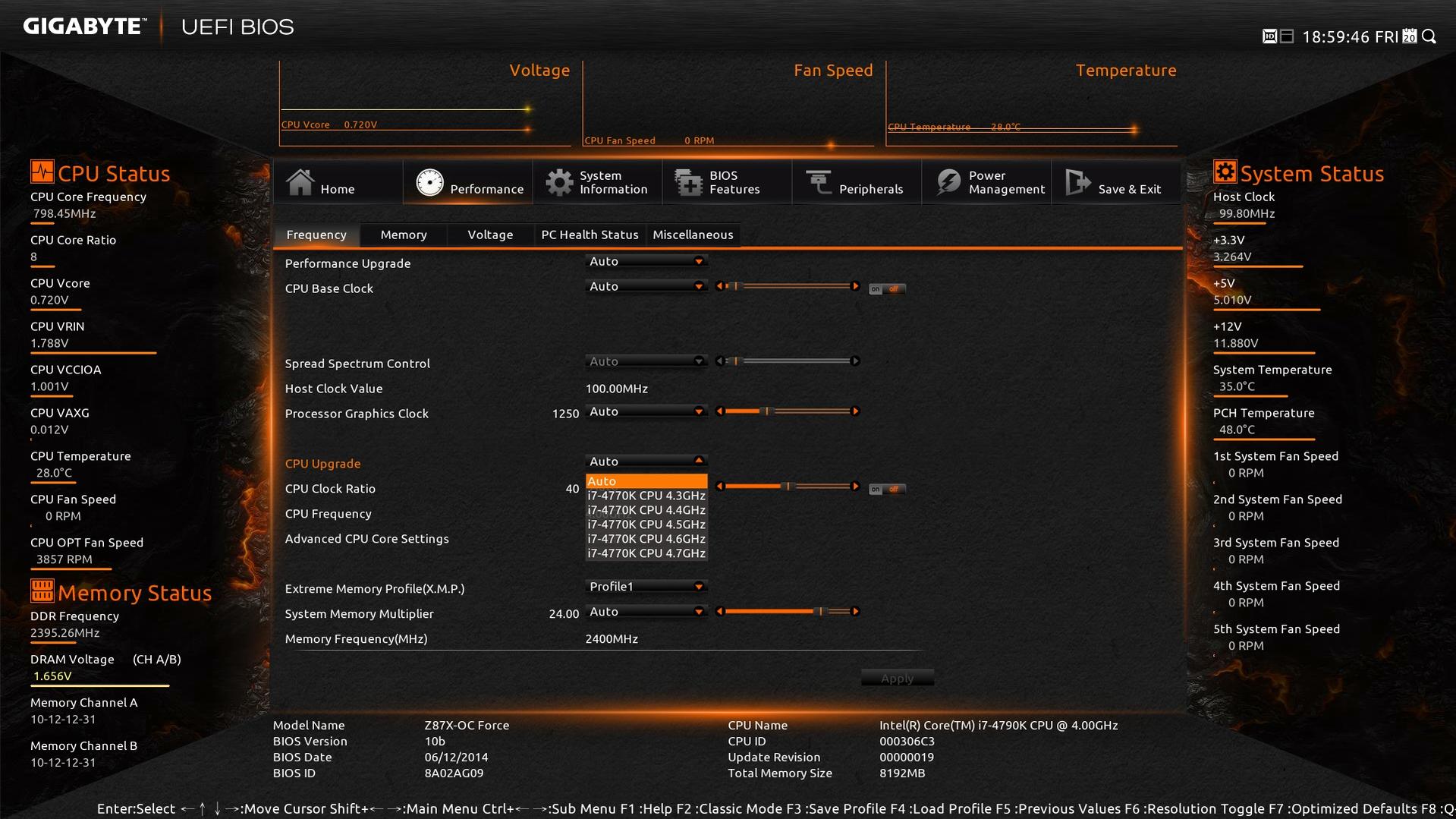Choose i7-4770K CPU 4.5GHz option
The height and width of the screenshot is (819, 1456).
[646, 524]
